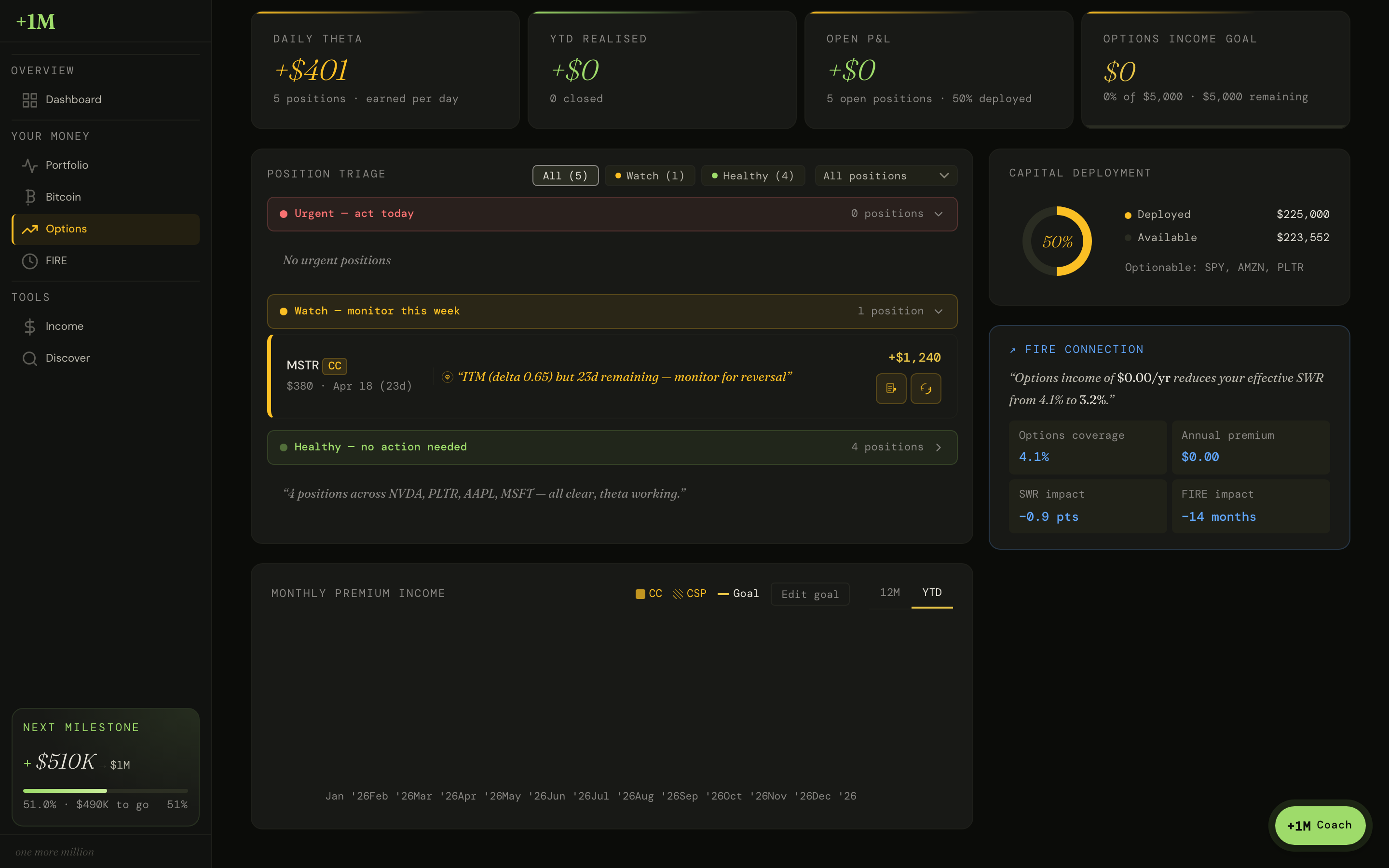
Task: Open the All positions dropdown
Action: coord(885,176)
